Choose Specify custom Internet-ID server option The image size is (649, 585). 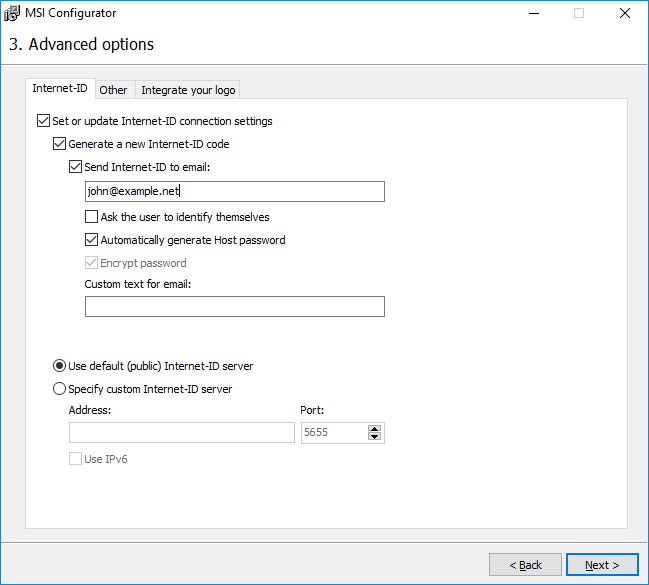(x=60, y=389)
